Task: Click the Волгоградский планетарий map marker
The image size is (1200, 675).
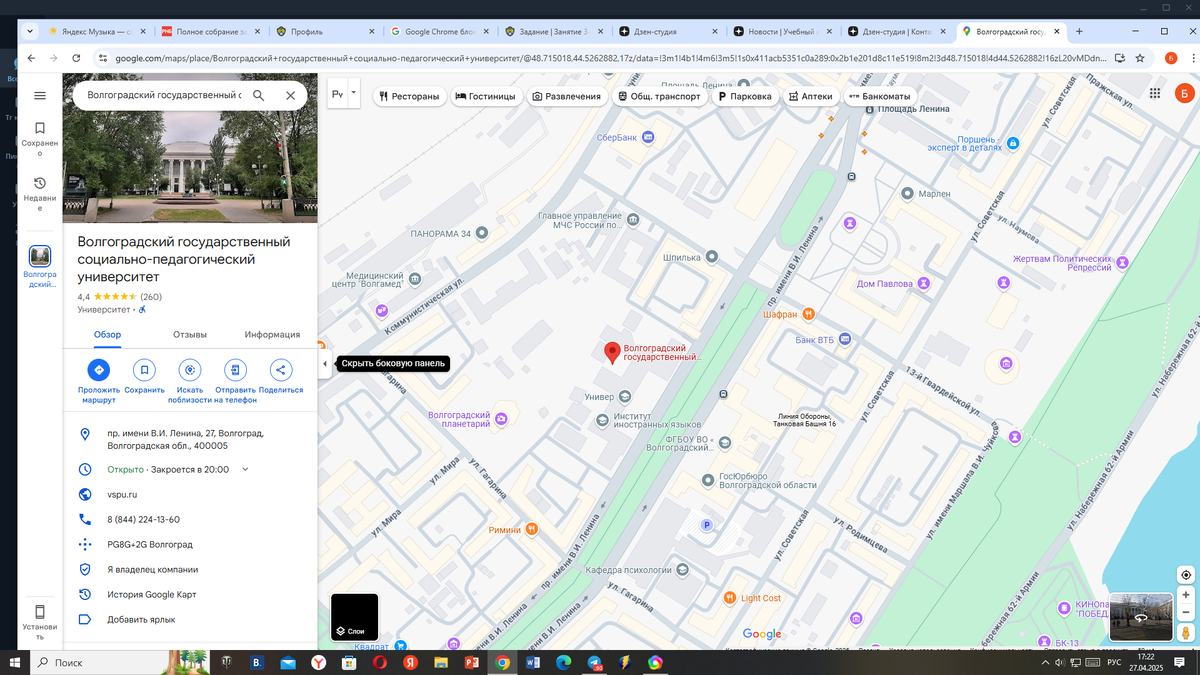Action: 501,419
